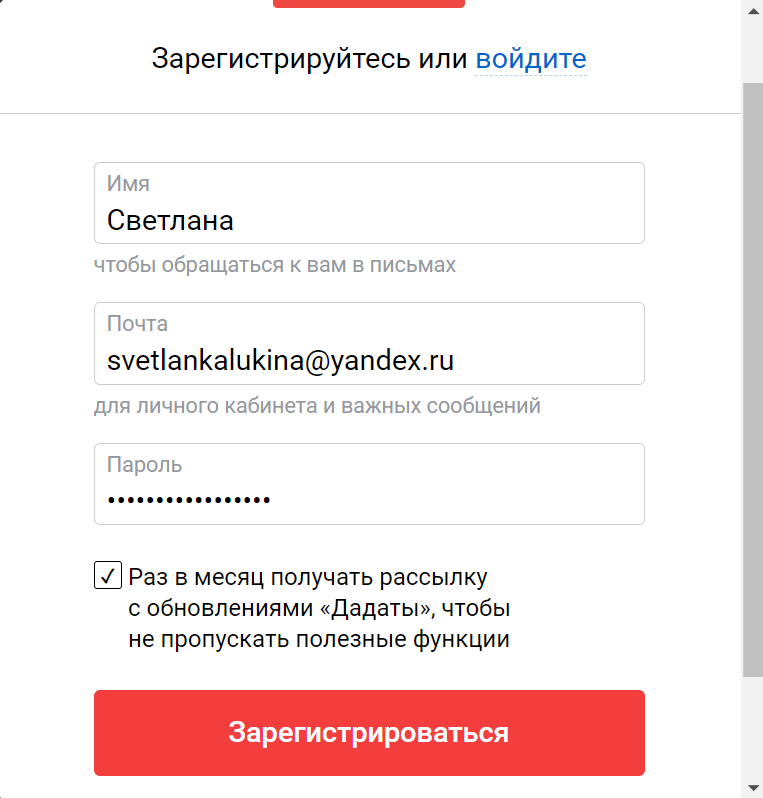Click the scrollbar track above the thumb
This screenshot has height=798, width=763.
point(752,50)
